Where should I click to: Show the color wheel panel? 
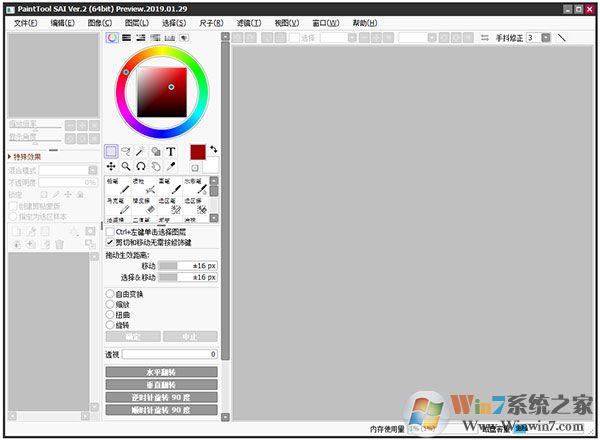(112, 37)
